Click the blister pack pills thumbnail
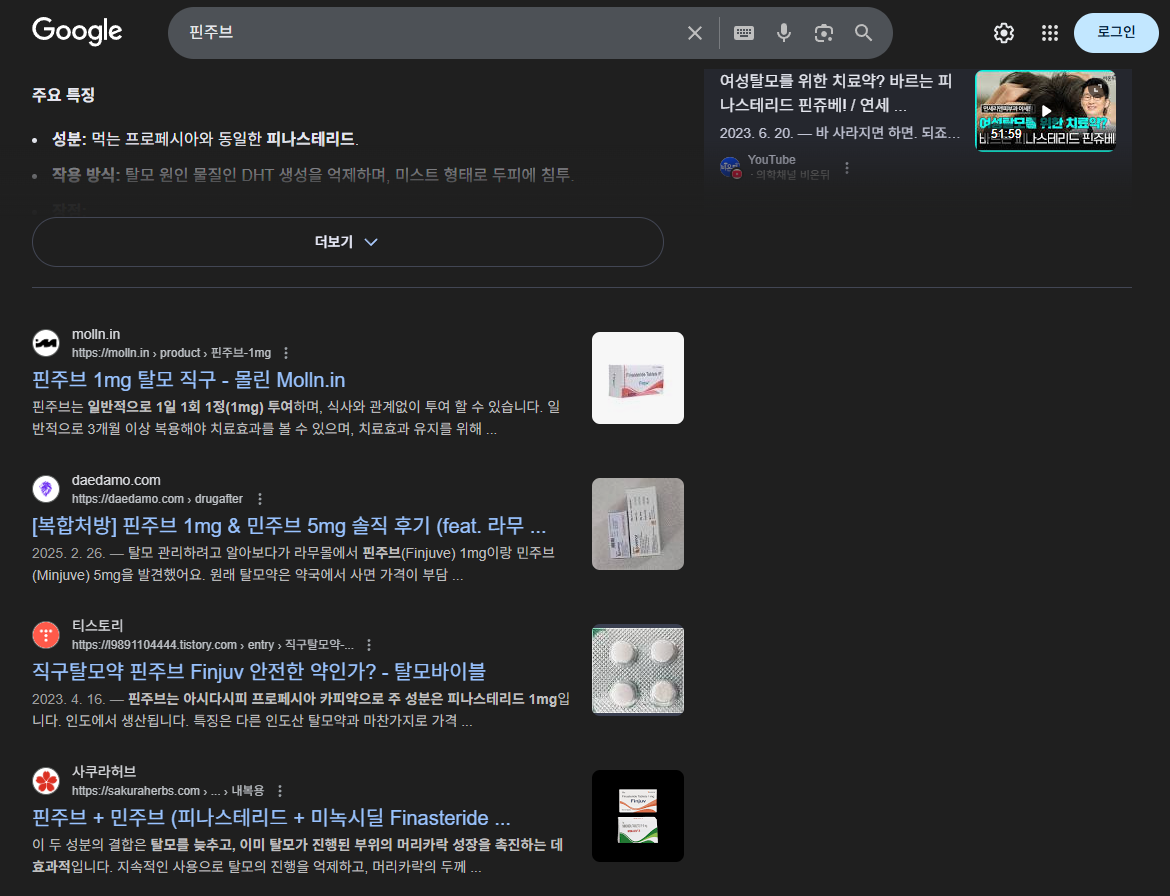 (638, 670)
